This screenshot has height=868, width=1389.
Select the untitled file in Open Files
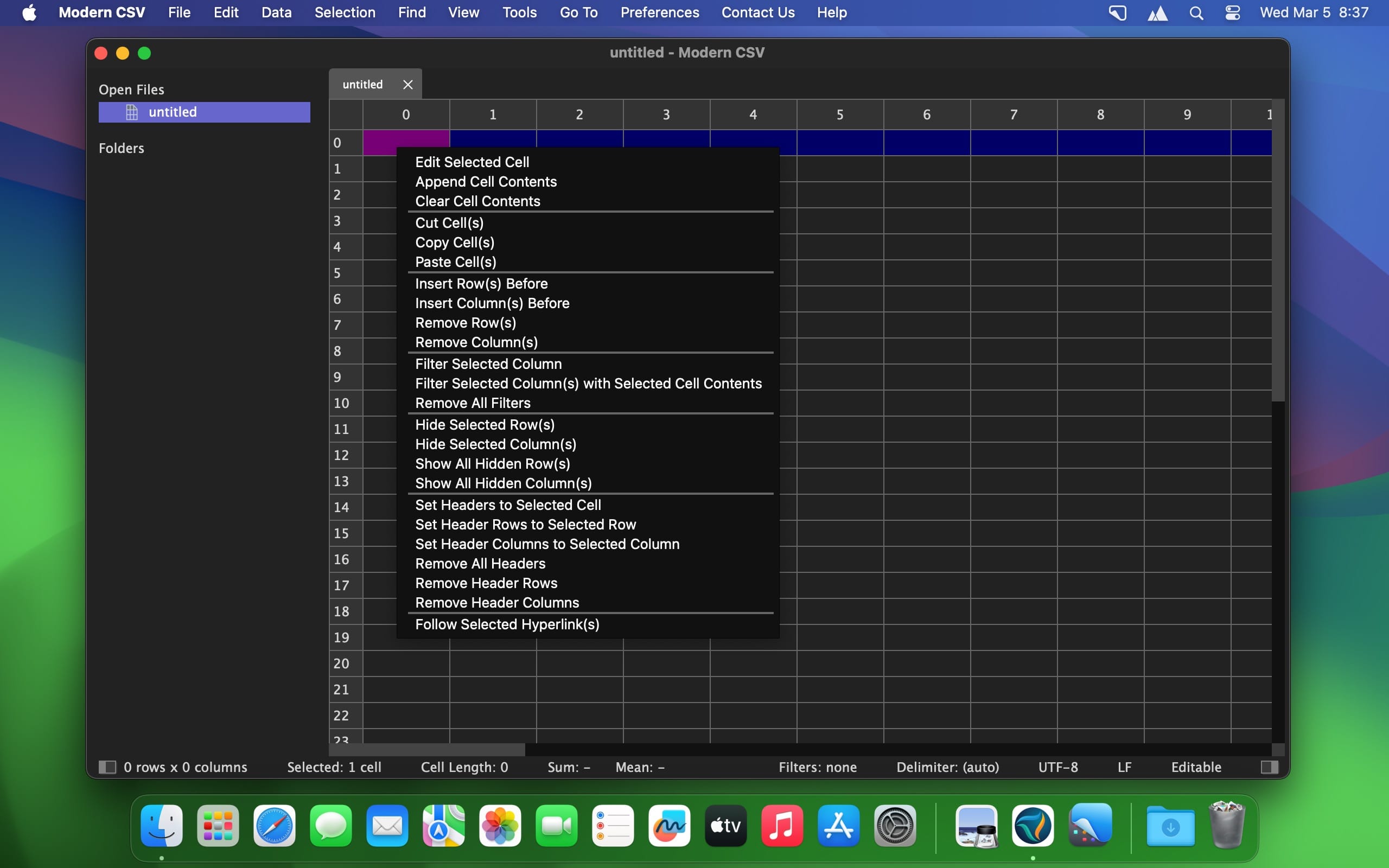coord(205,112)
